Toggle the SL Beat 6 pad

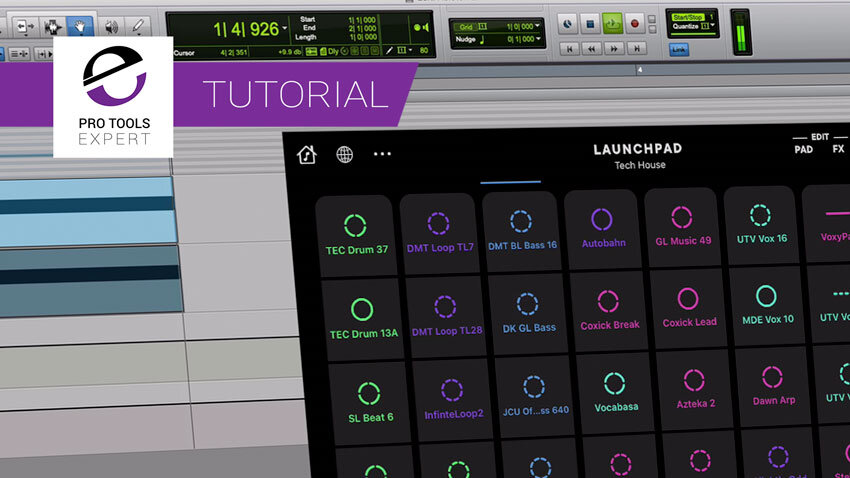(x=370, y=403)
